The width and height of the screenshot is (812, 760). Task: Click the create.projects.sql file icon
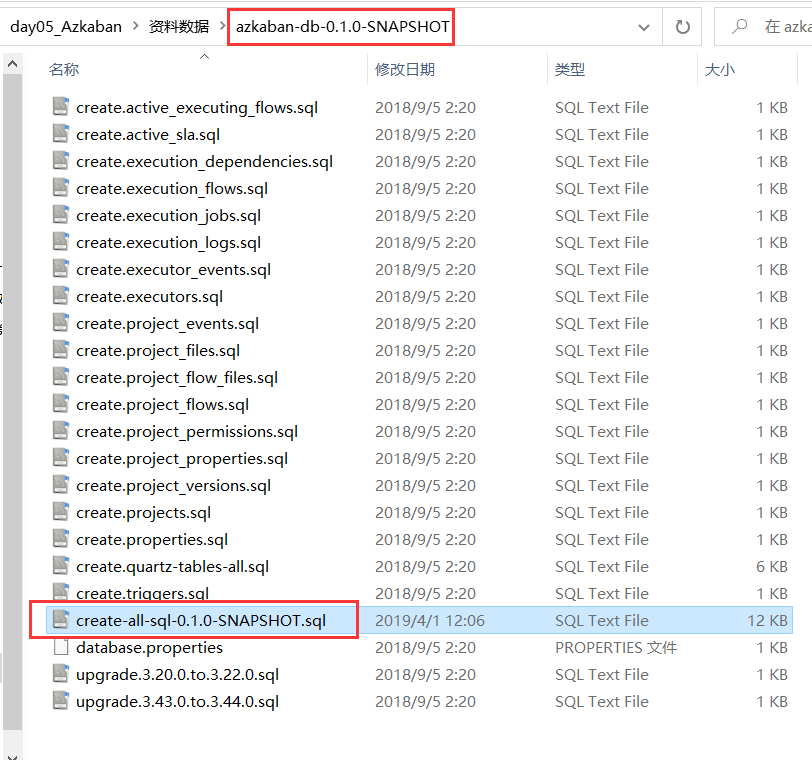click(x=61, y=511)
